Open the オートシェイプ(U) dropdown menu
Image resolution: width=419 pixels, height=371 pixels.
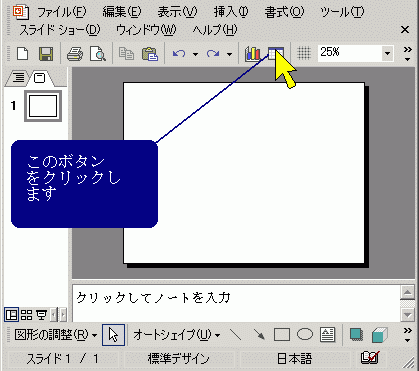(x=177, y=334)
